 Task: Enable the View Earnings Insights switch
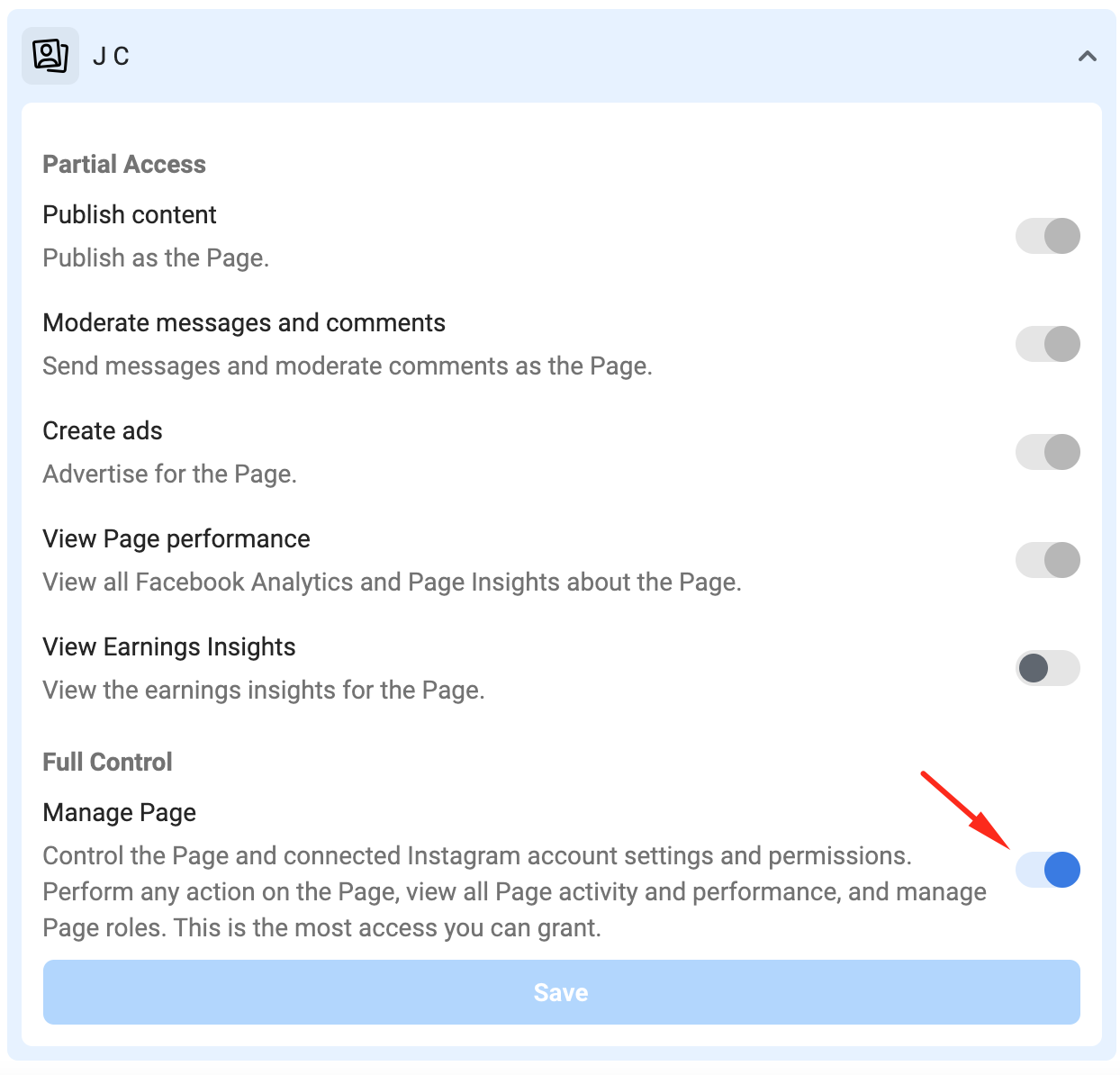point(1047,668)
